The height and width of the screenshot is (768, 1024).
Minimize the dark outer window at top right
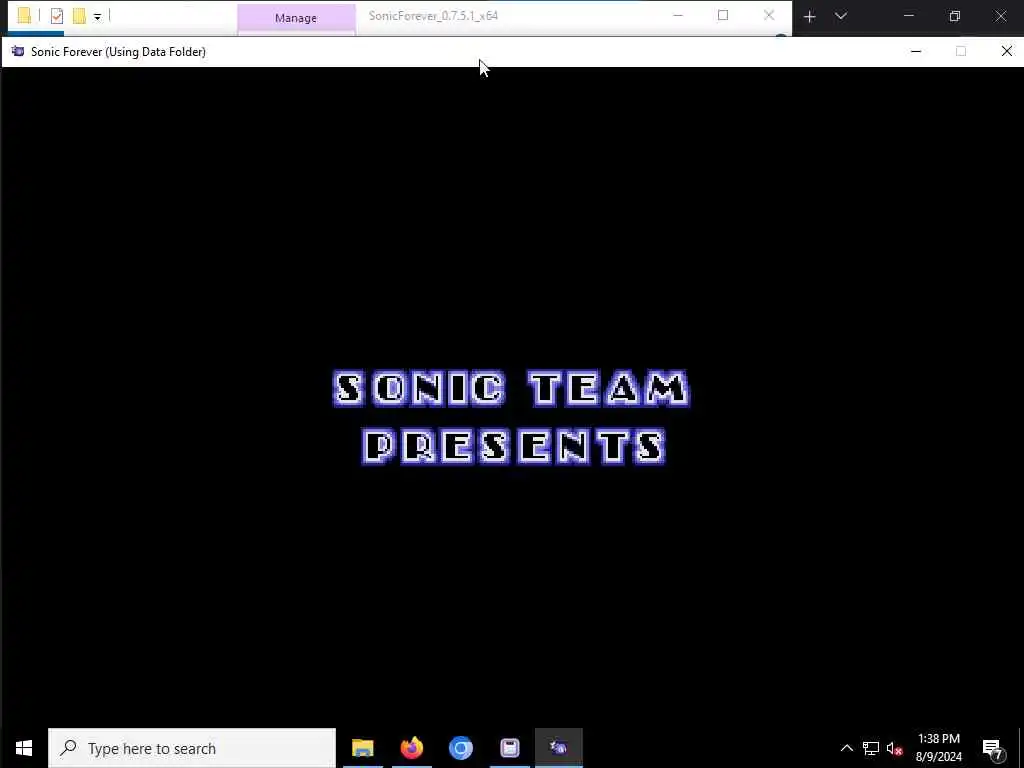point(908,16)
